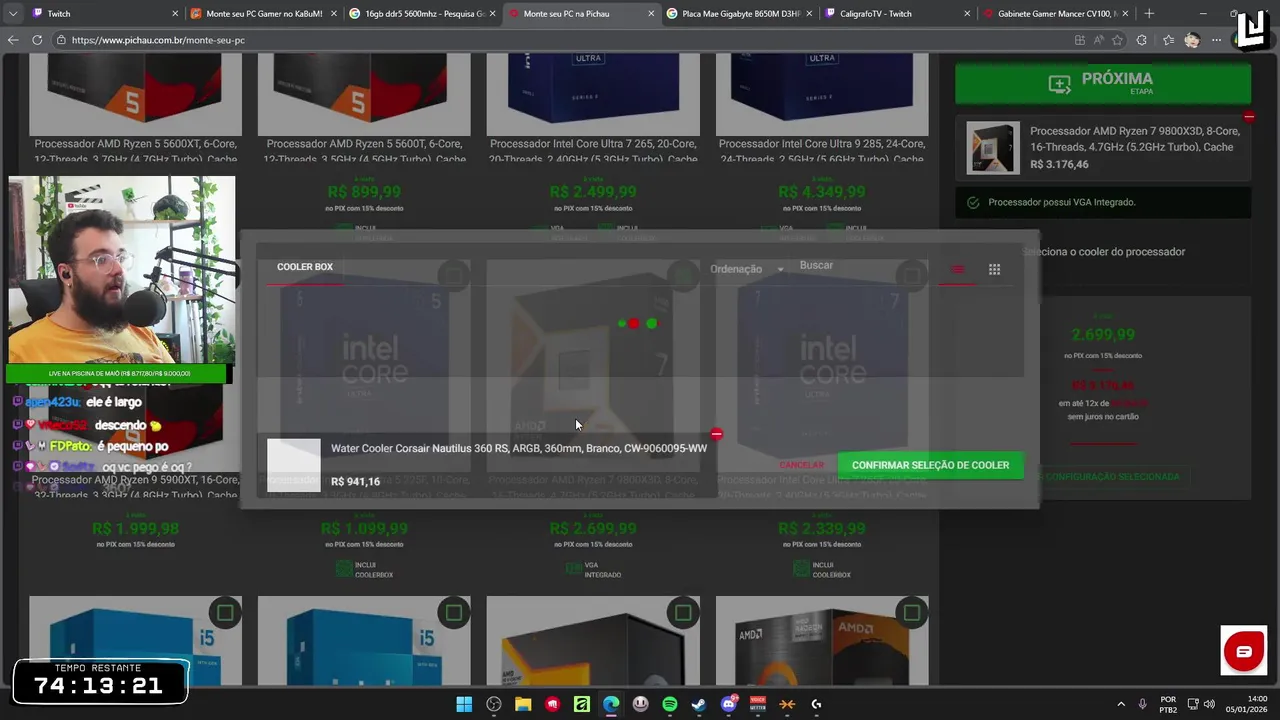1280x720 pixels.
Task: Open Spotify from taskbar
Action: [x=670, y=704]
